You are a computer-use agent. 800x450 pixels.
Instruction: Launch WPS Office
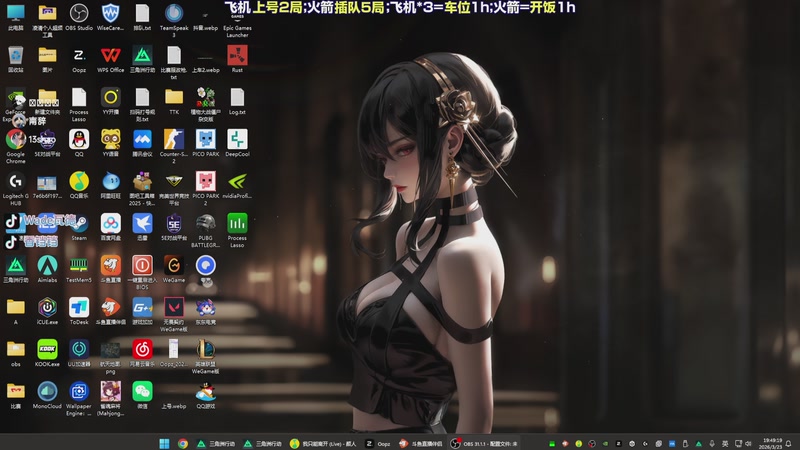[x=111, y=59]
